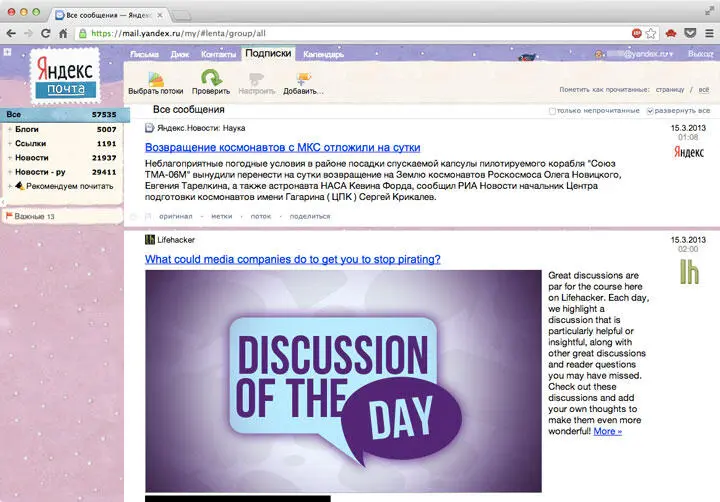This screenshot has width=720, height=502.
Task: Toggle только непрочитанные checkbox
Action: tap(552, 111)
